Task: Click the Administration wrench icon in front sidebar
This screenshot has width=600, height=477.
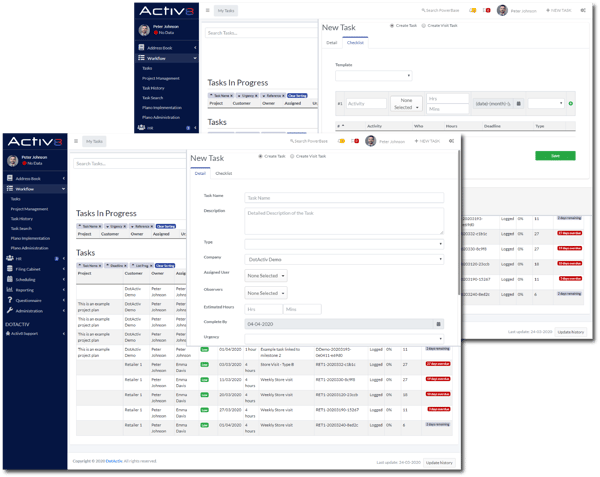Action: point(10,310)
